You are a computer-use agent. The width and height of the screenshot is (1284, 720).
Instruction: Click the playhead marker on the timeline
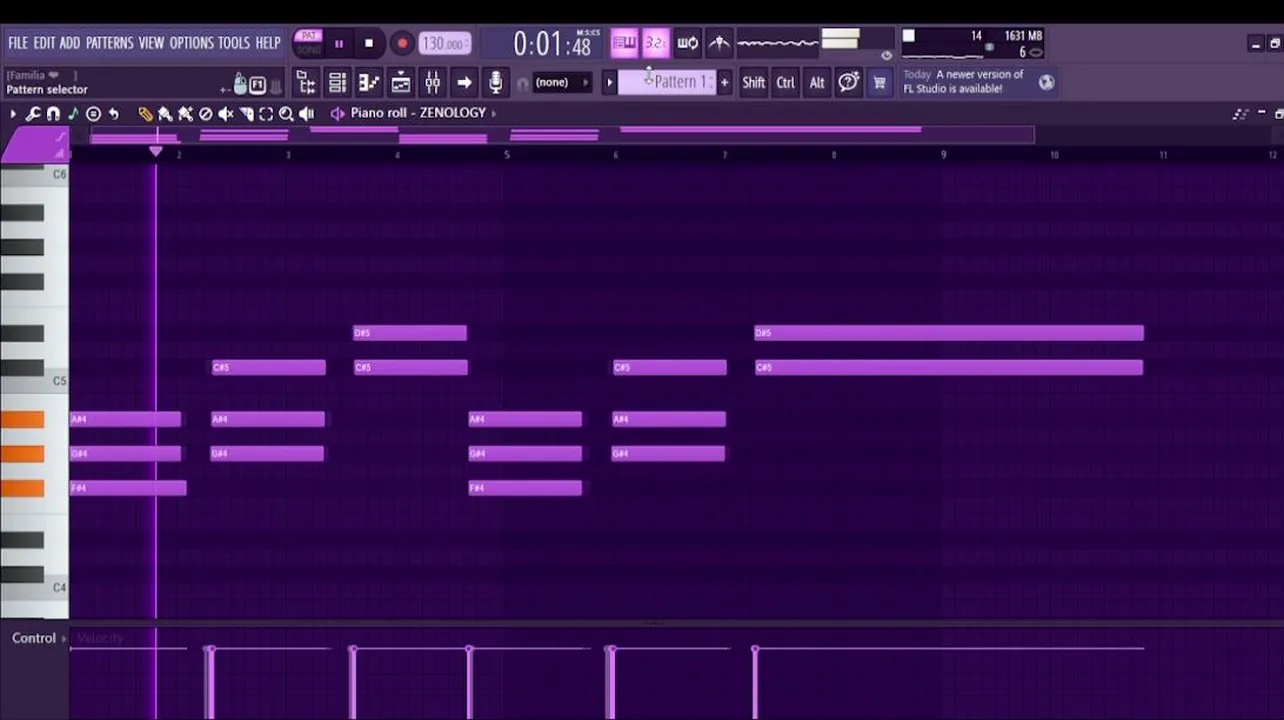pos(156,151)
